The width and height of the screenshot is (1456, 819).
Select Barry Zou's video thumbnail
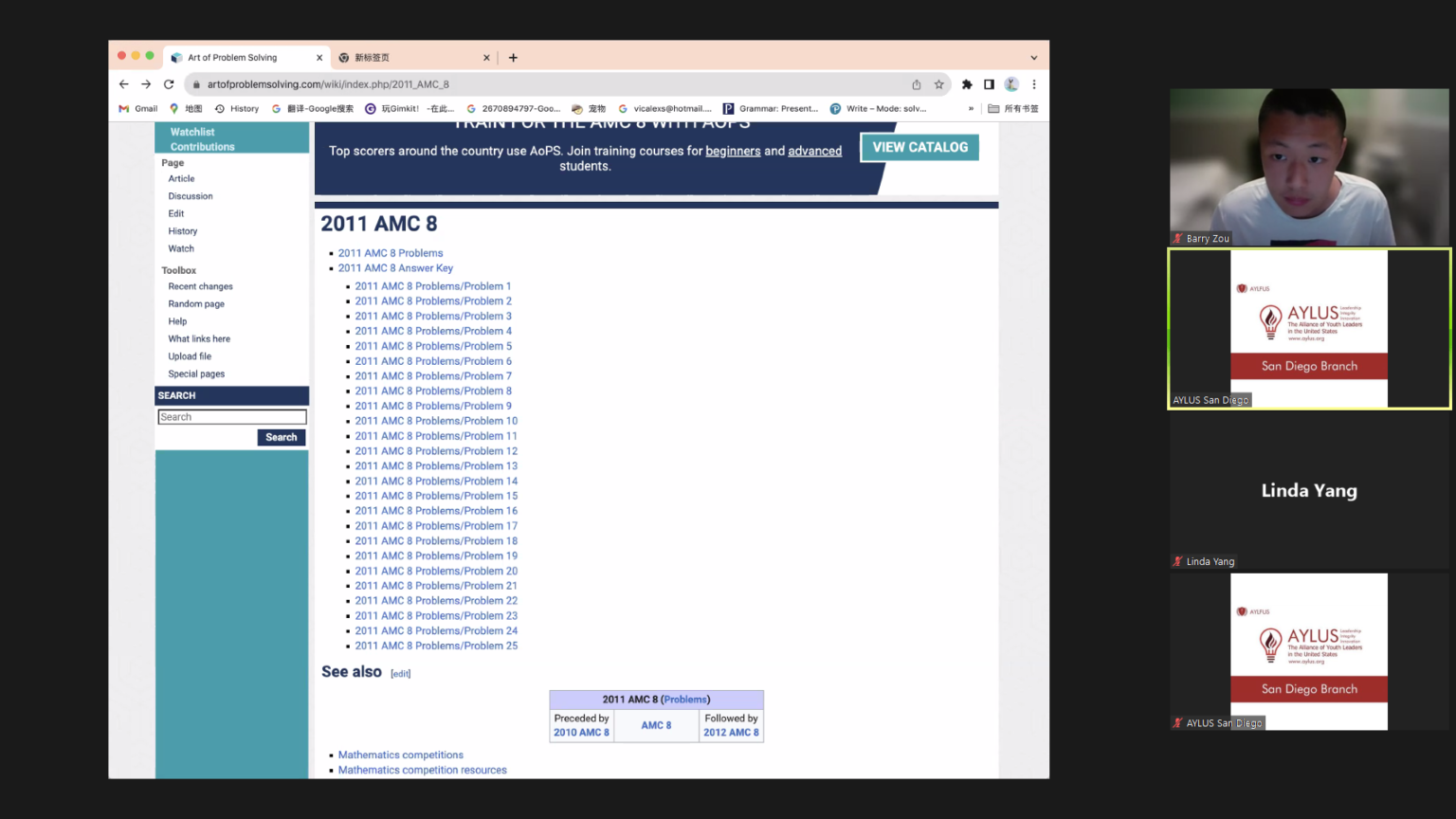coord(1309,167)
